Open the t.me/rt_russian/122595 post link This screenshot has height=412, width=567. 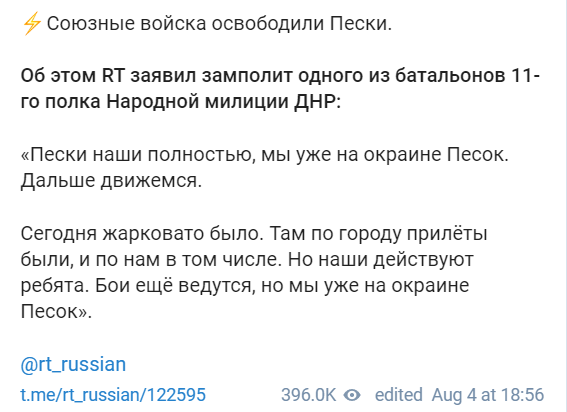pyautogui.click(x=113, y=395)
